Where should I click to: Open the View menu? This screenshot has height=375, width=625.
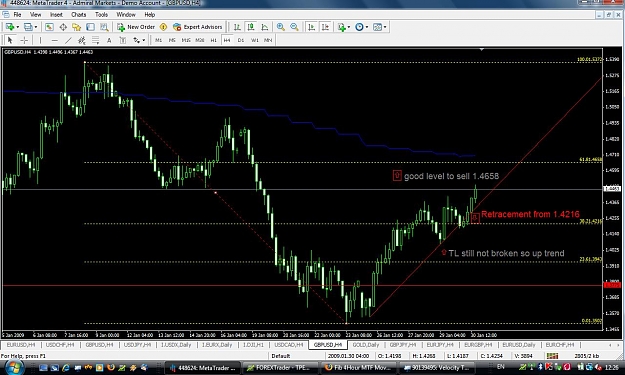tap(35, 15)
